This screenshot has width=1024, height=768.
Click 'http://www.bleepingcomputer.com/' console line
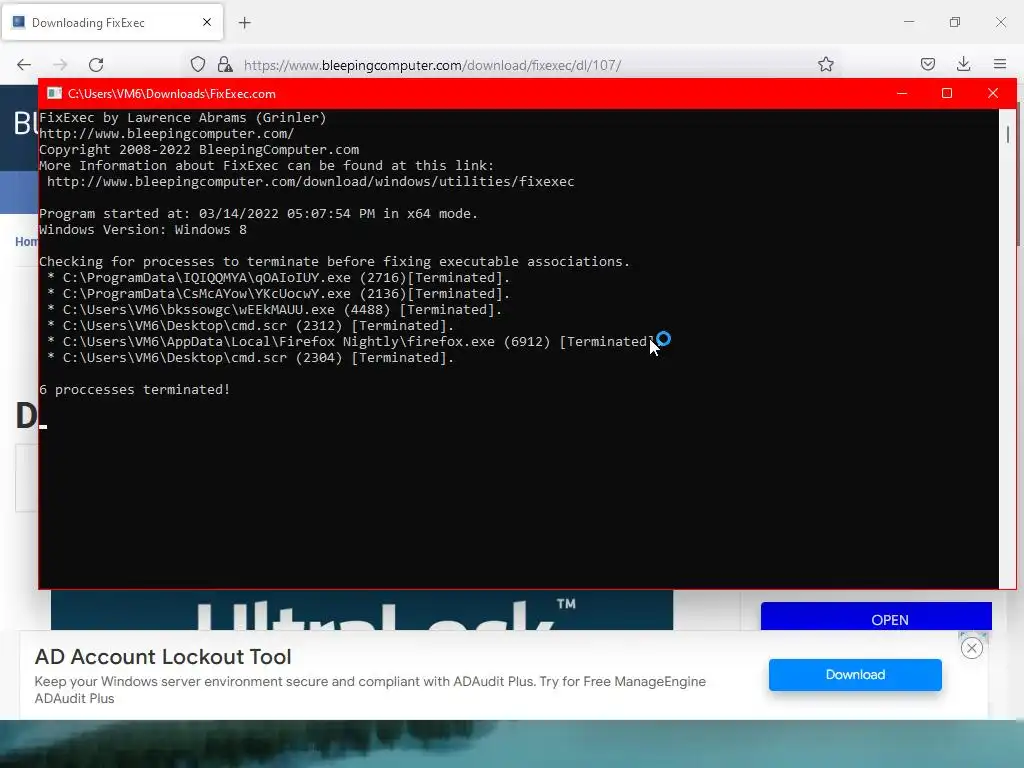click(167, 134)
